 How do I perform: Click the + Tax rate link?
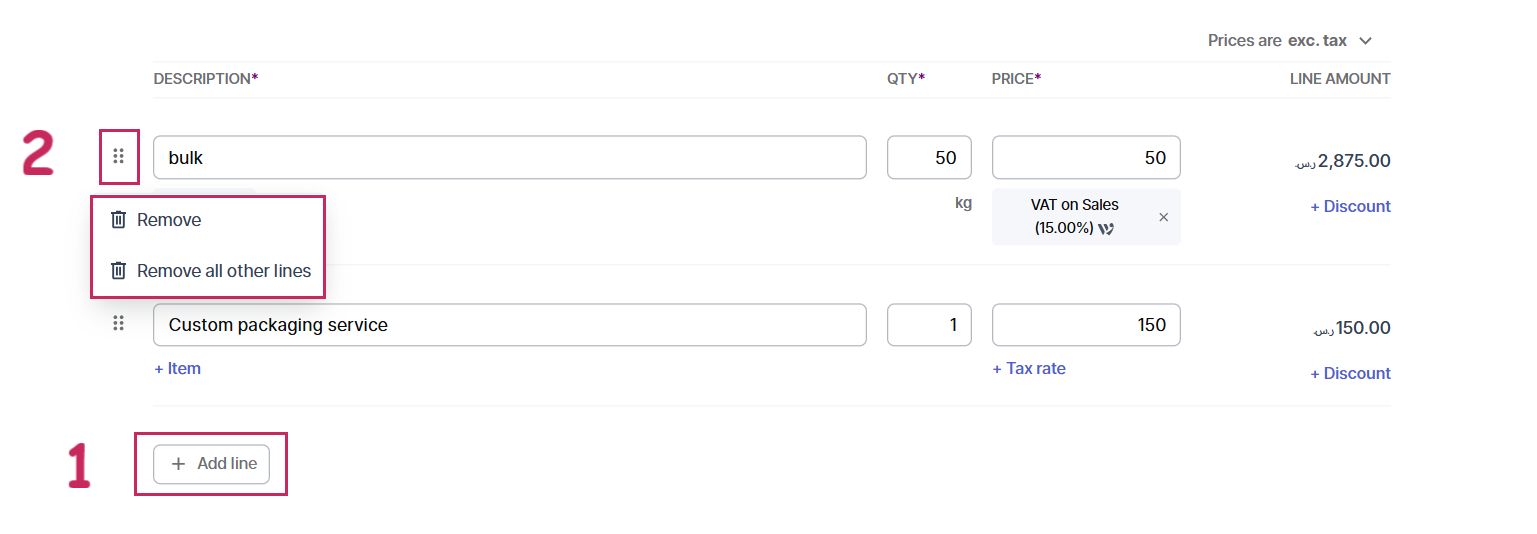[x=1028, y=368]
